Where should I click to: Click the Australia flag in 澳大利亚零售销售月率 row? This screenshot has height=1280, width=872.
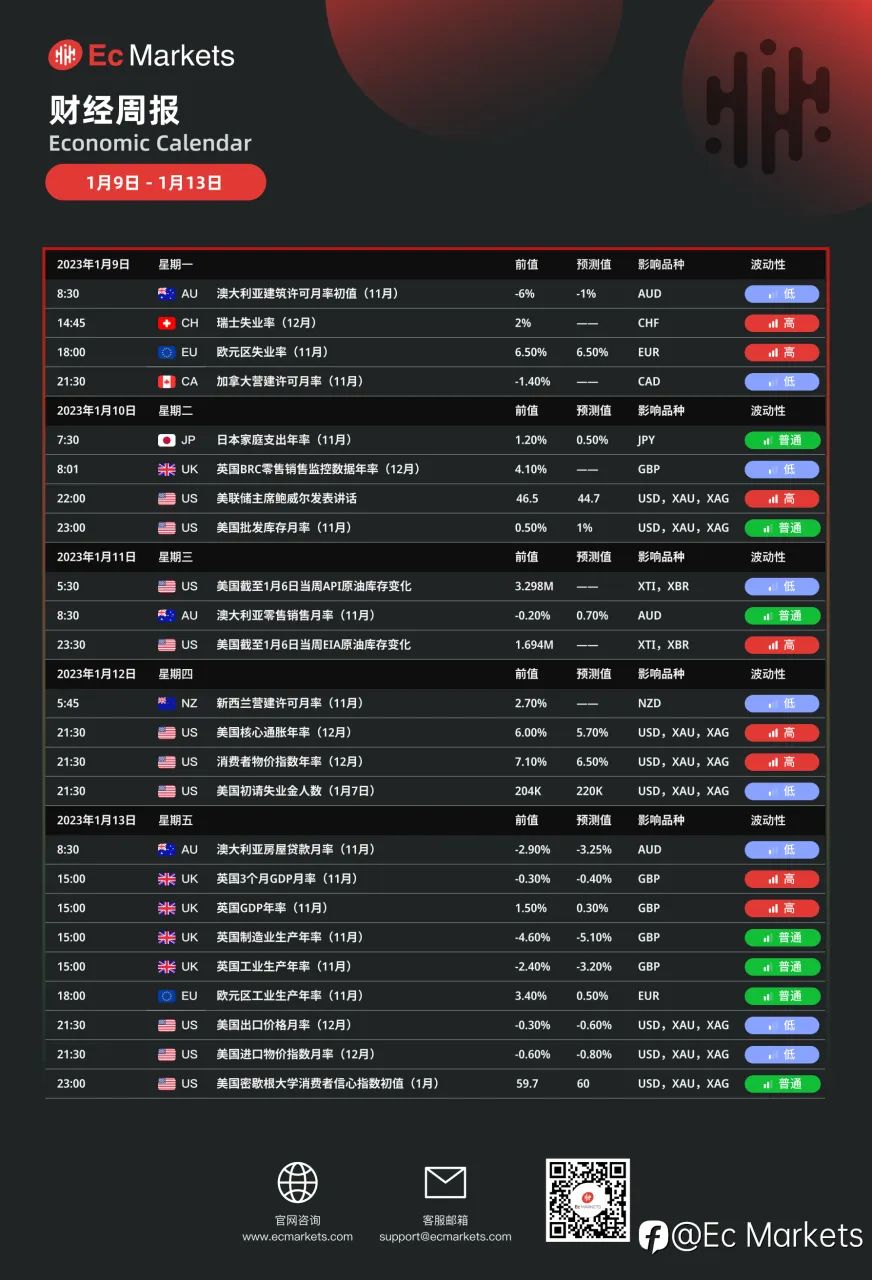point(166,615)
